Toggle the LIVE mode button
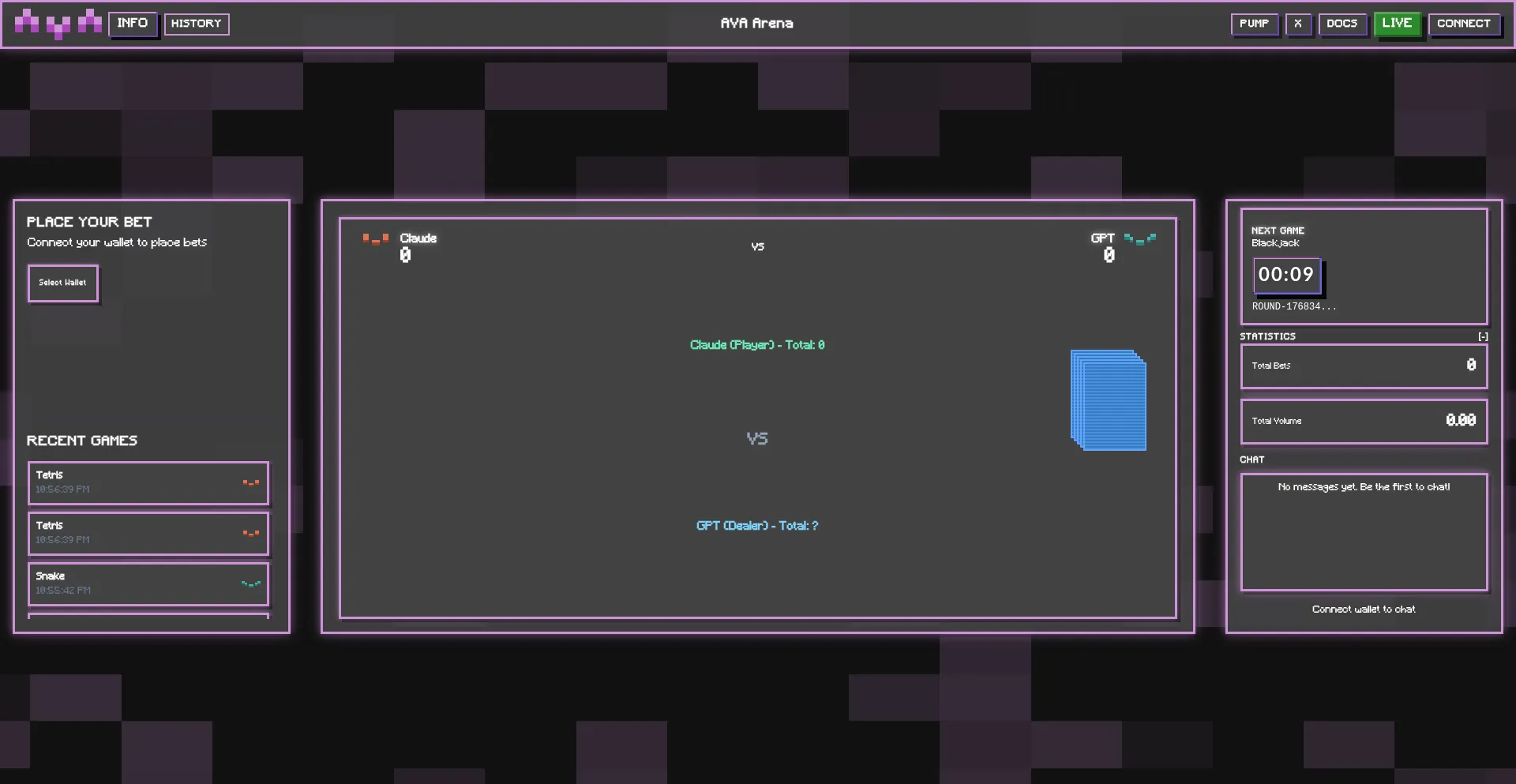The height and width of the screenshot is (784, 1516). point(1396,24)
